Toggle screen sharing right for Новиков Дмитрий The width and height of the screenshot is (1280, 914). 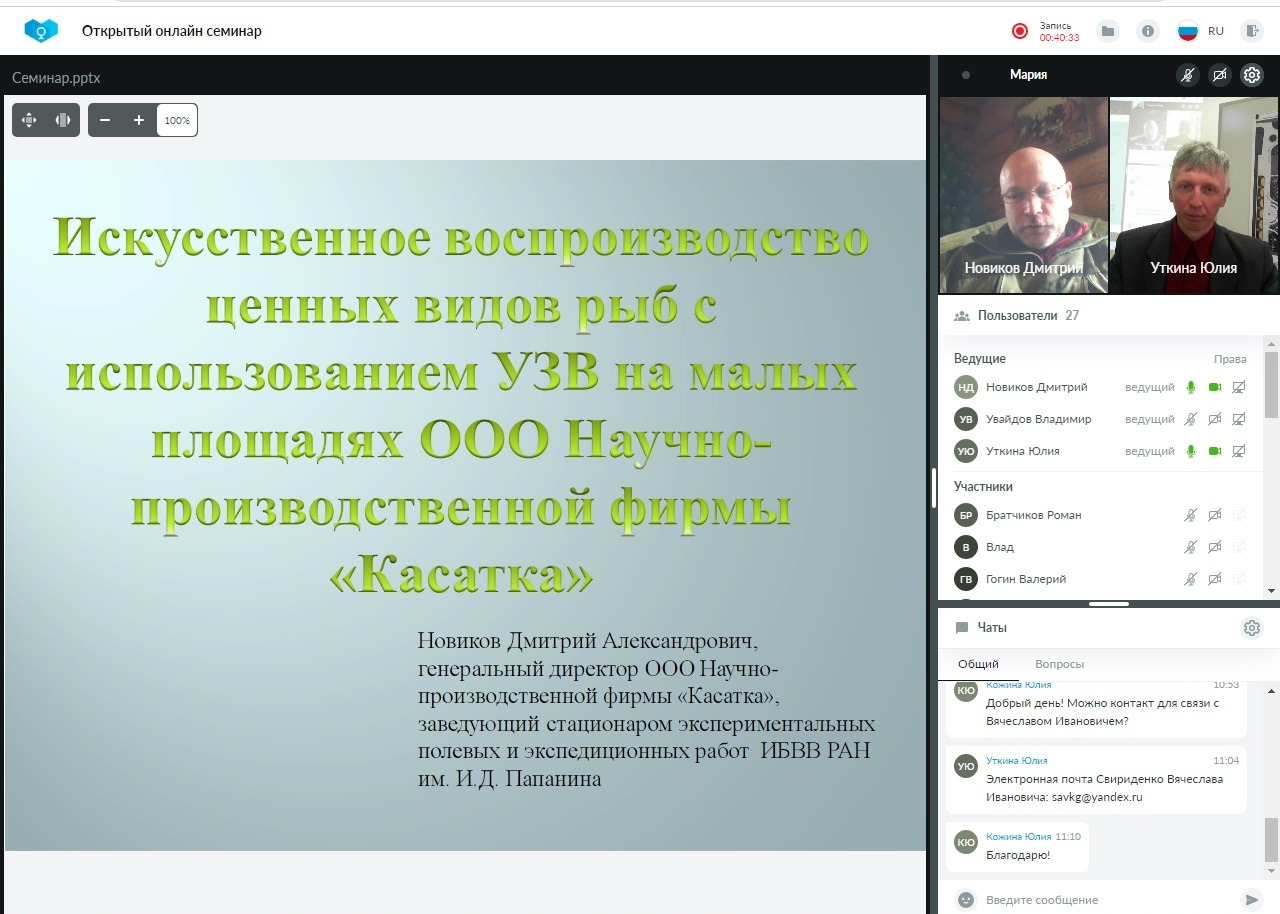tap(1239, 387)
